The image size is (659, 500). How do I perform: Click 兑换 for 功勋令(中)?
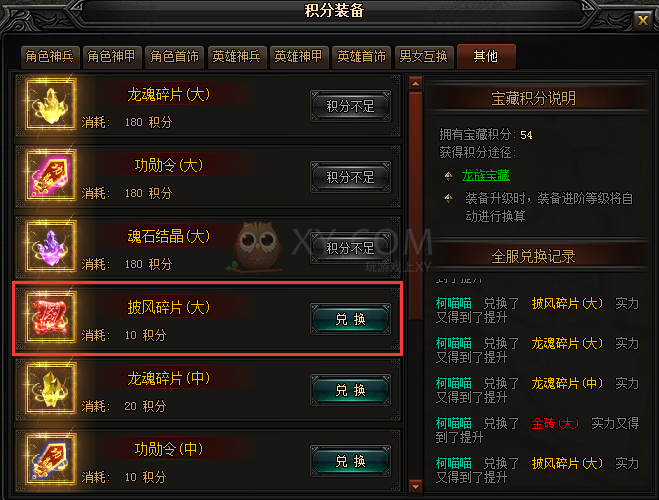click(x=351, y=461)
